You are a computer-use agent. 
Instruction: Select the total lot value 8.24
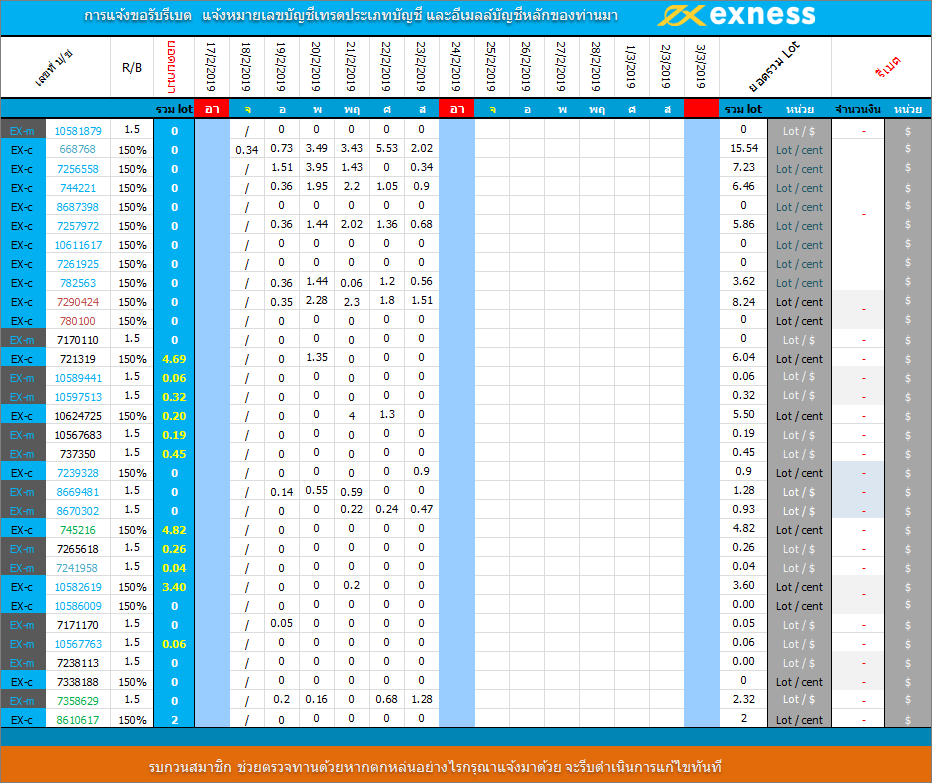tap(744, 302)
